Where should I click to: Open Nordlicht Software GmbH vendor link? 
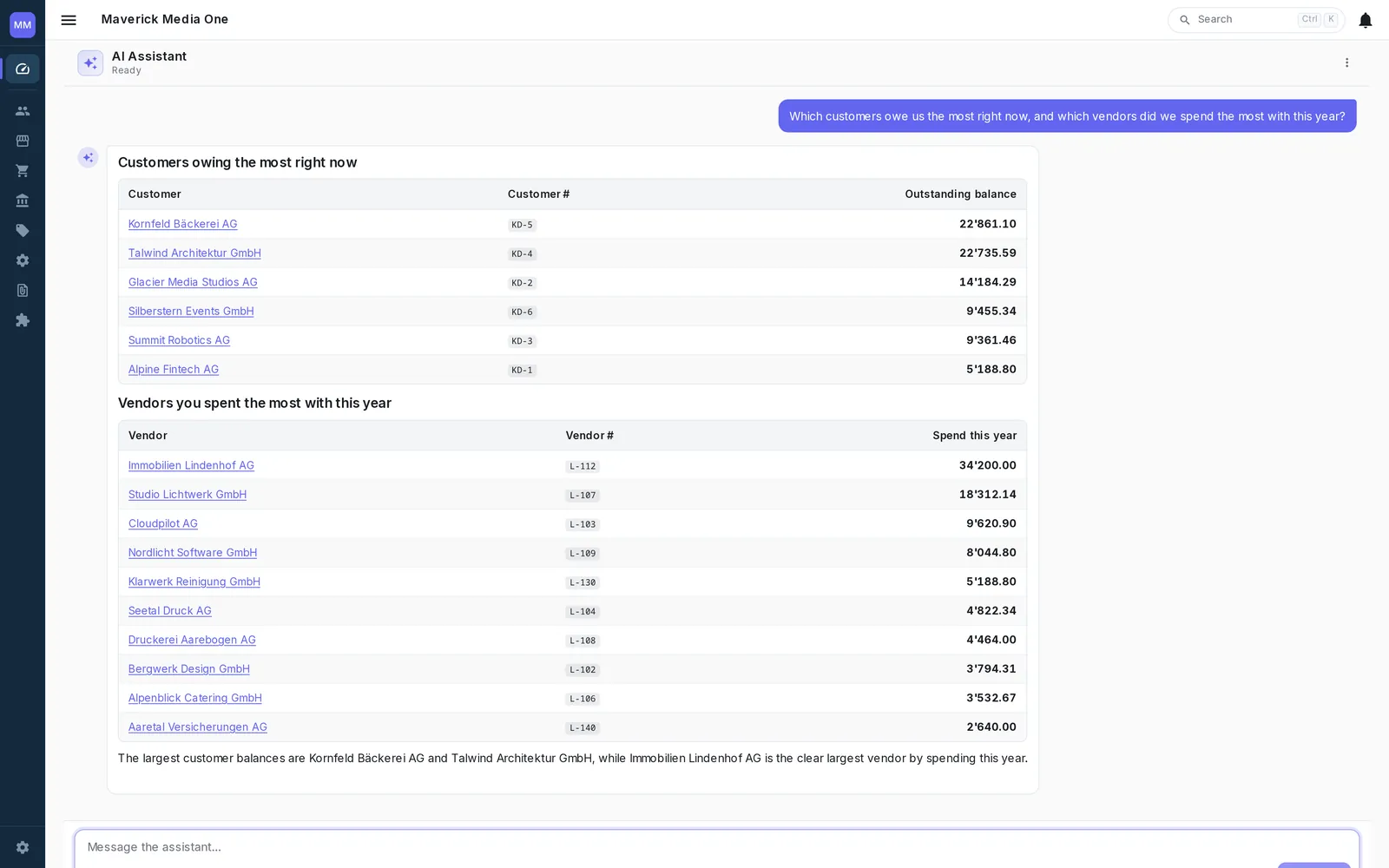(x=193, y=553)
